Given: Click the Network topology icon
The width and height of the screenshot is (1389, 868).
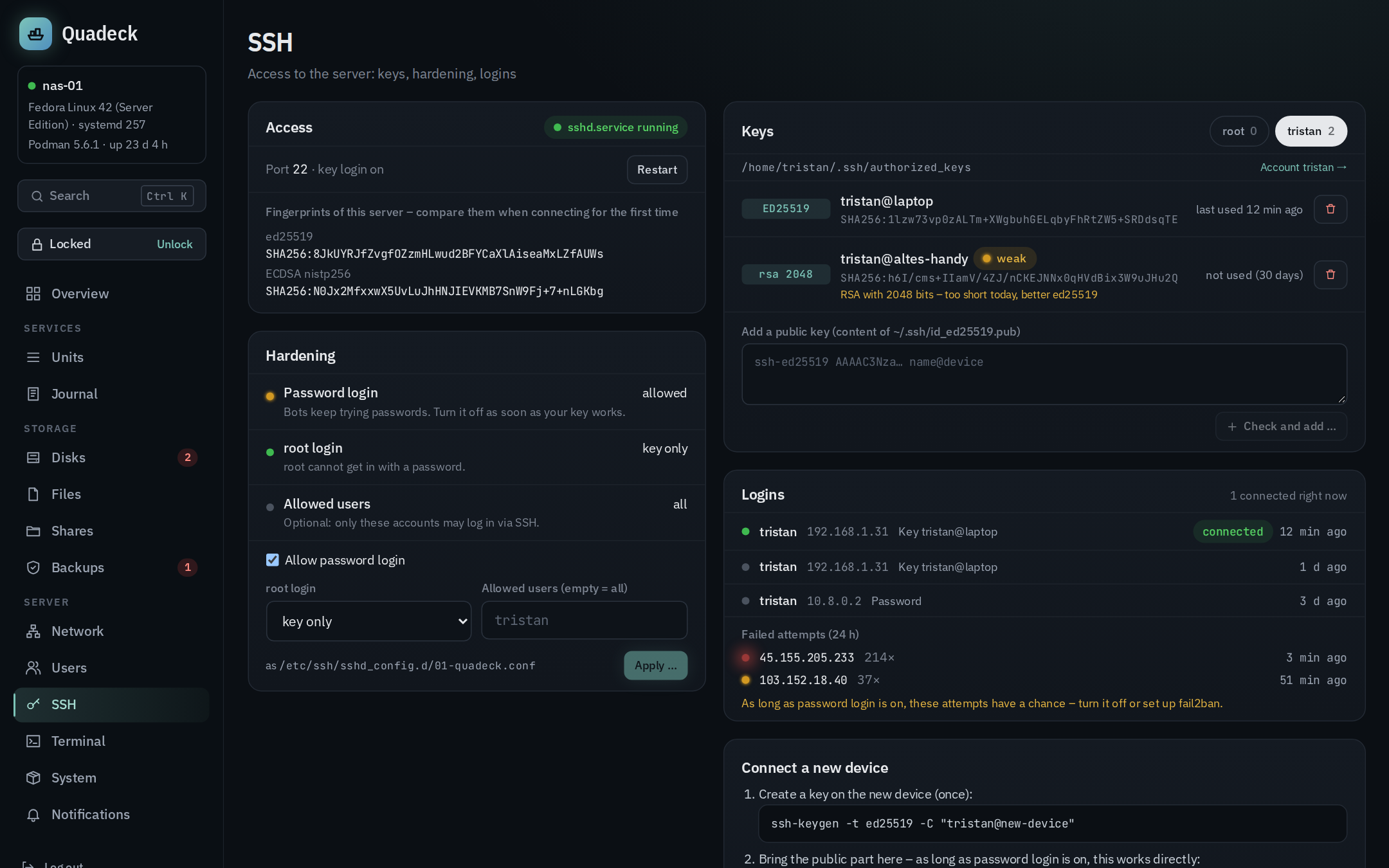Looking at the screenshot, I should click(x=33, y=631).
